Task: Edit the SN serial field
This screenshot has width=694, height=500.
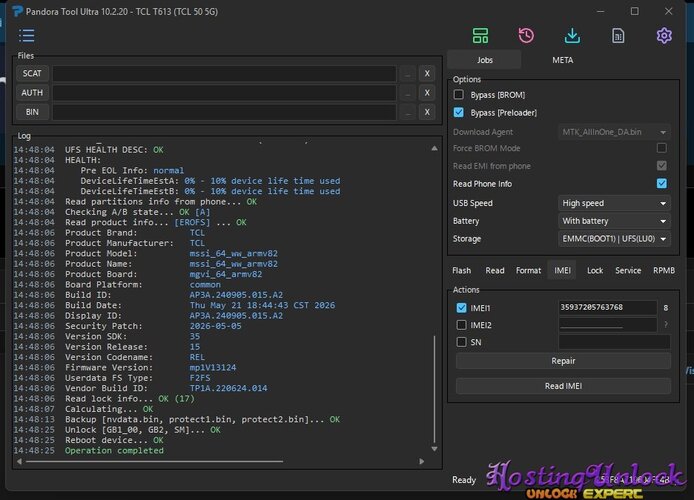Action: [x=614, y=342]
